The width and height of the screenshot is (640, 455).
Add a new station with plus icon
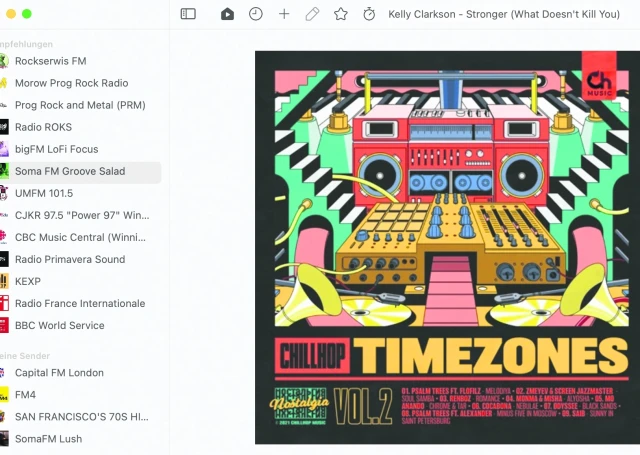[284, 14]
